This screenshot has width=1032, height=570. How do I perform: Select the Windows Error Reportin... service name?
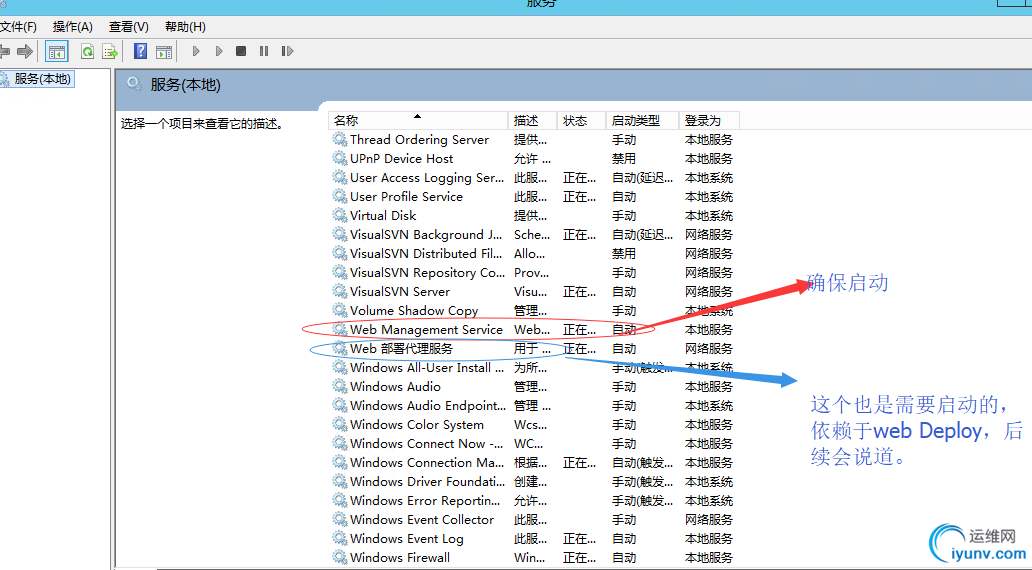coord(425,501)
